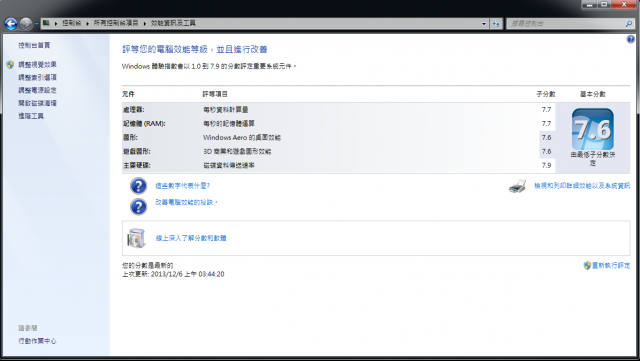The width and height of the screenshot is (640, 361).
Task: Open 控制台首頁 link in sidebar
Action: point(34,45)
